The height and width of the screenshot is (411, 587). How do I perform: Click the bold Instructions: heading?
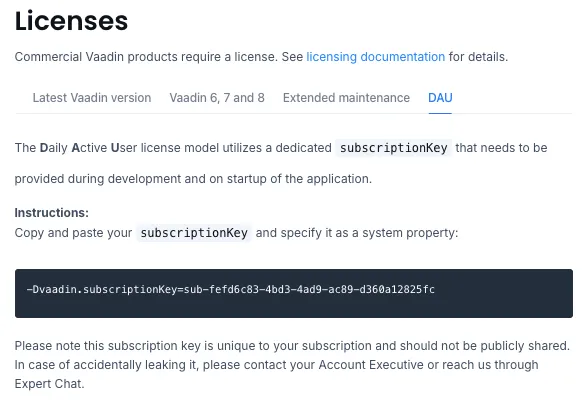52,213
